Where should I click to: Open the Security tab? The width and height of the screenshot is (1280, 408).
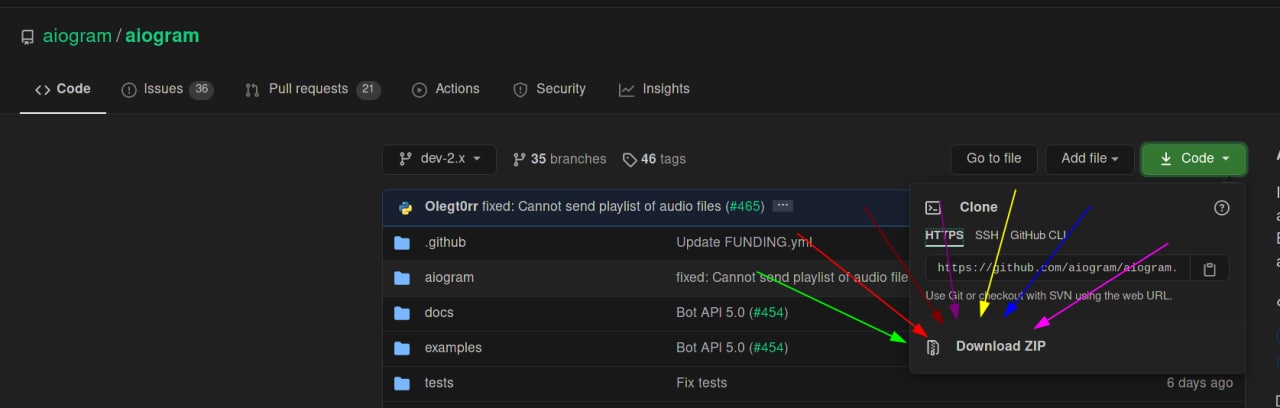(x=549, y=89)
